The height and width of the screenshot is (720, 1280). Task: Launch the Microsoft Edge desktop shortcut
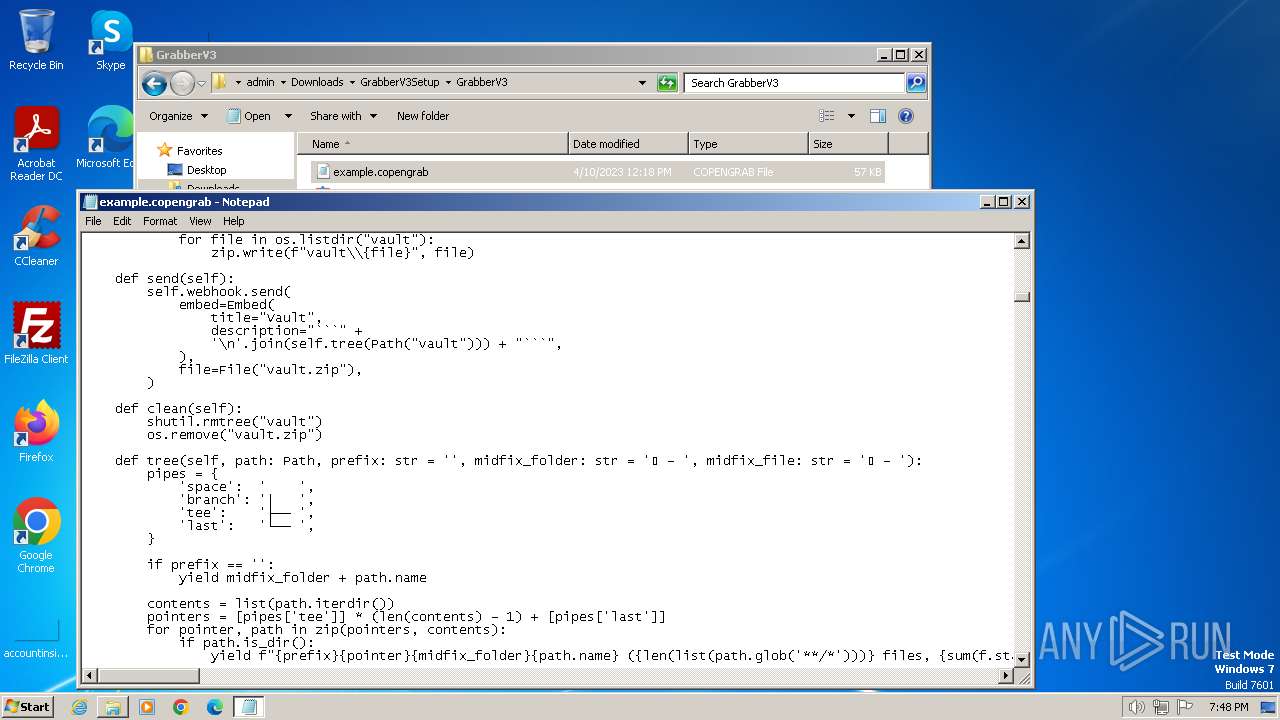point(106,138)
